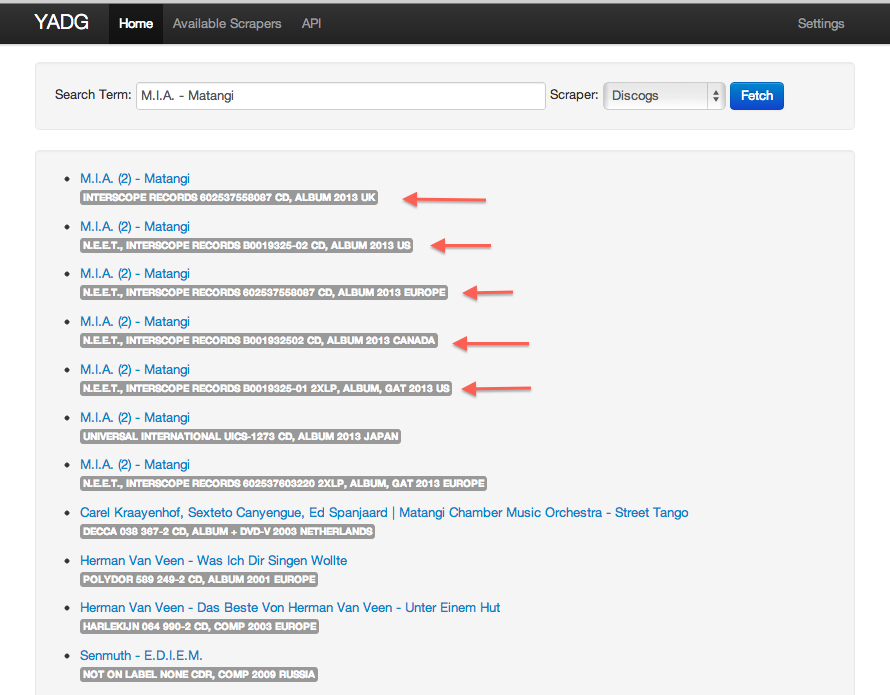This screenshot has width=890, height=695.
Task: Click label ending '2XLP, ALBUM, GAT 2013 EUROPE'
Action: (283, 483)
